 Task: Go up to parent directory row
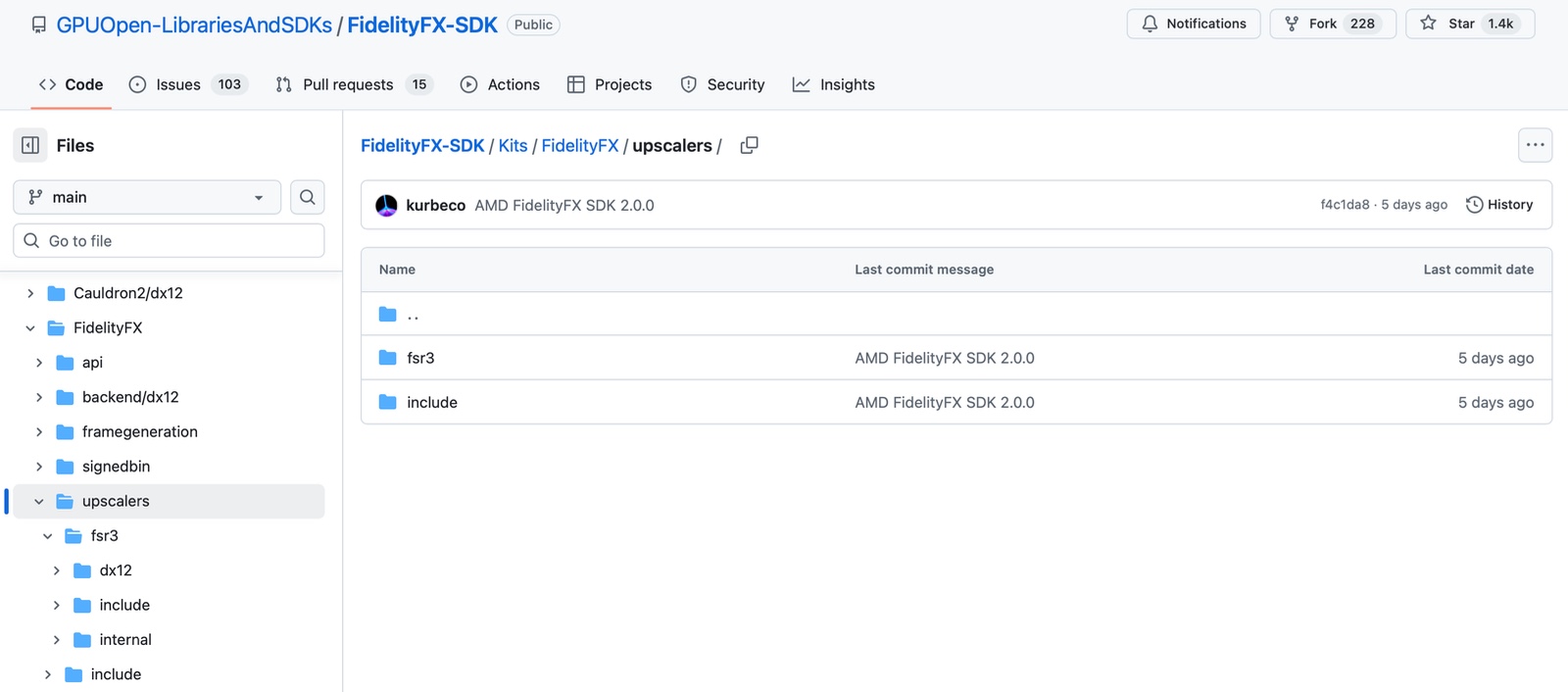[x=956, y=315]
